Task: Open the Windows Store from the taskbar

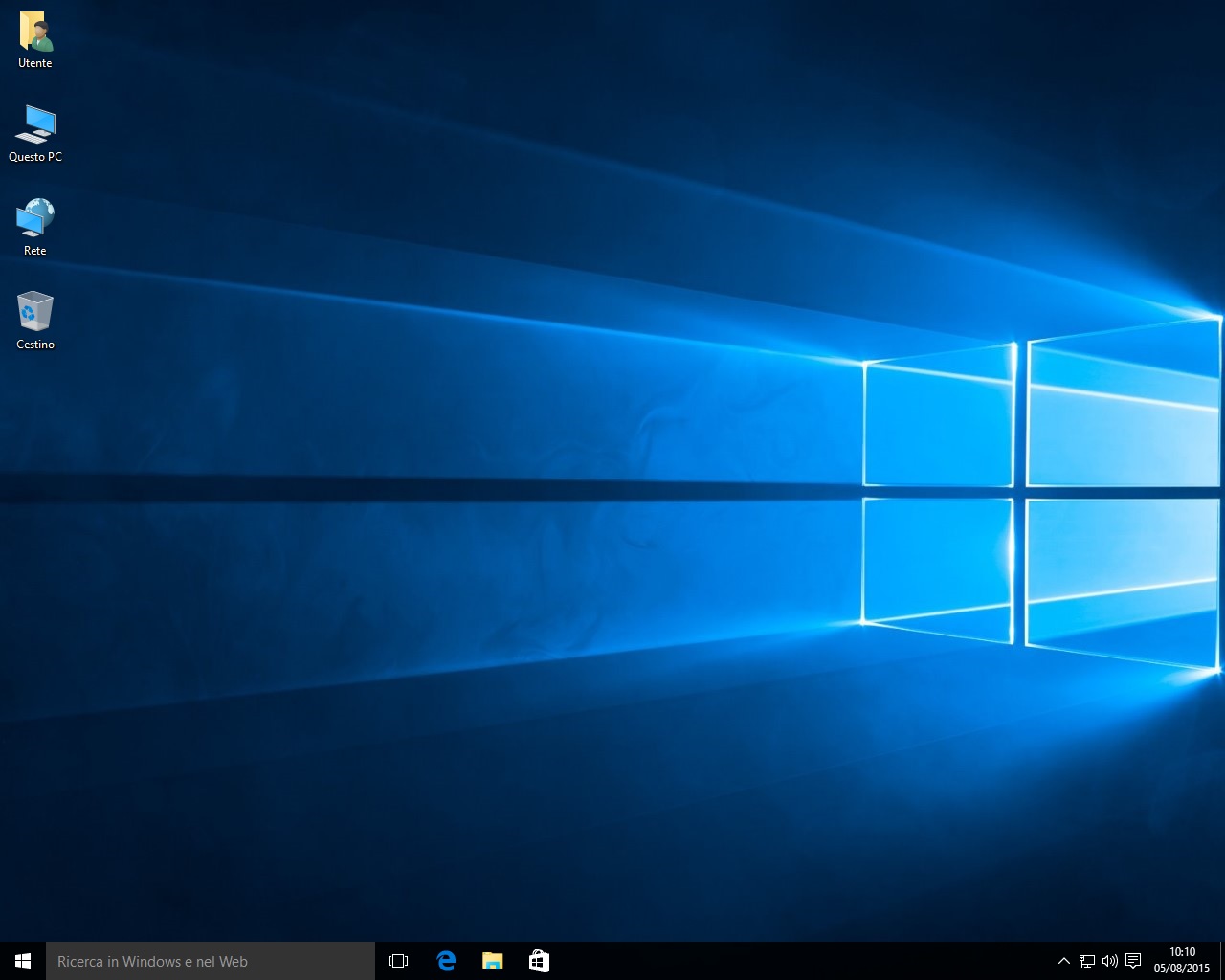Action: pos(539,961)
